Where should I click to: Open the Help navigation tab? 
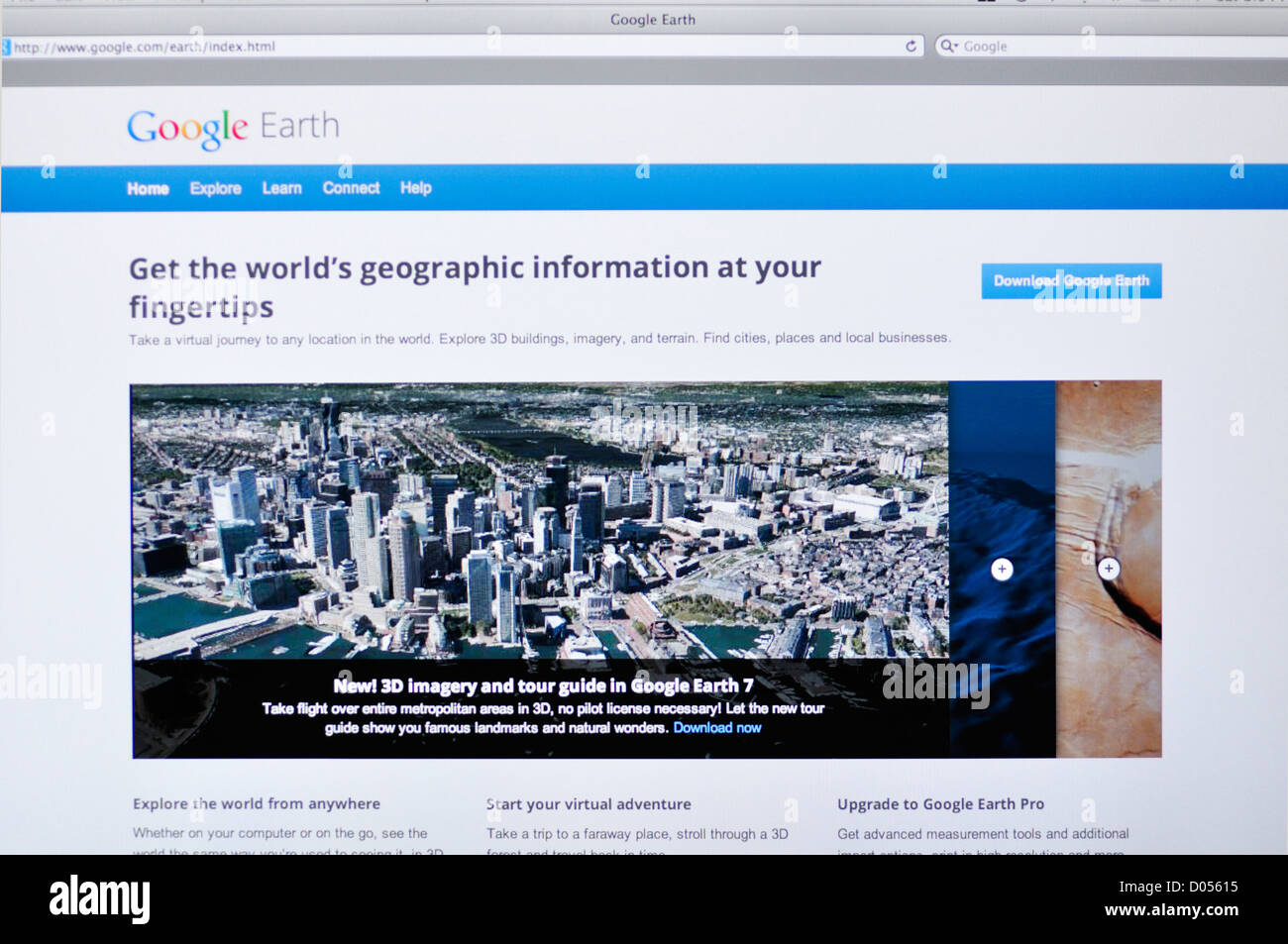[415, 187]
